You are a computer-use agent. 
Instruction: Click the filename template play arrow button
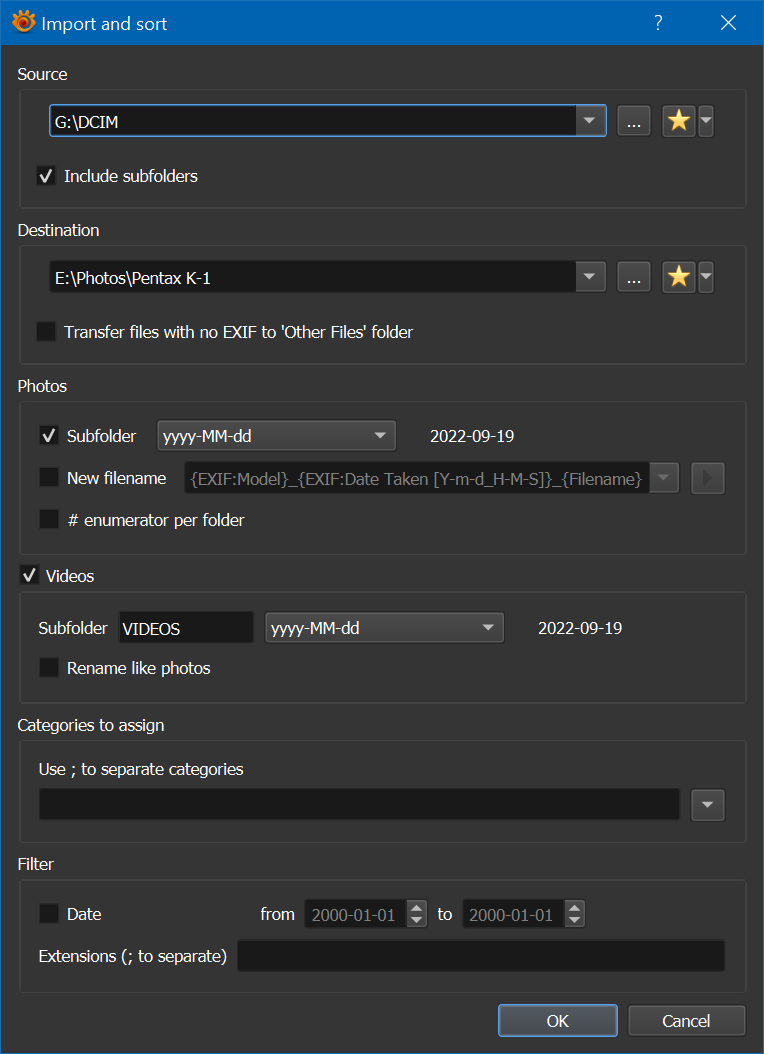pyautogui.click(x=708, y=478)
